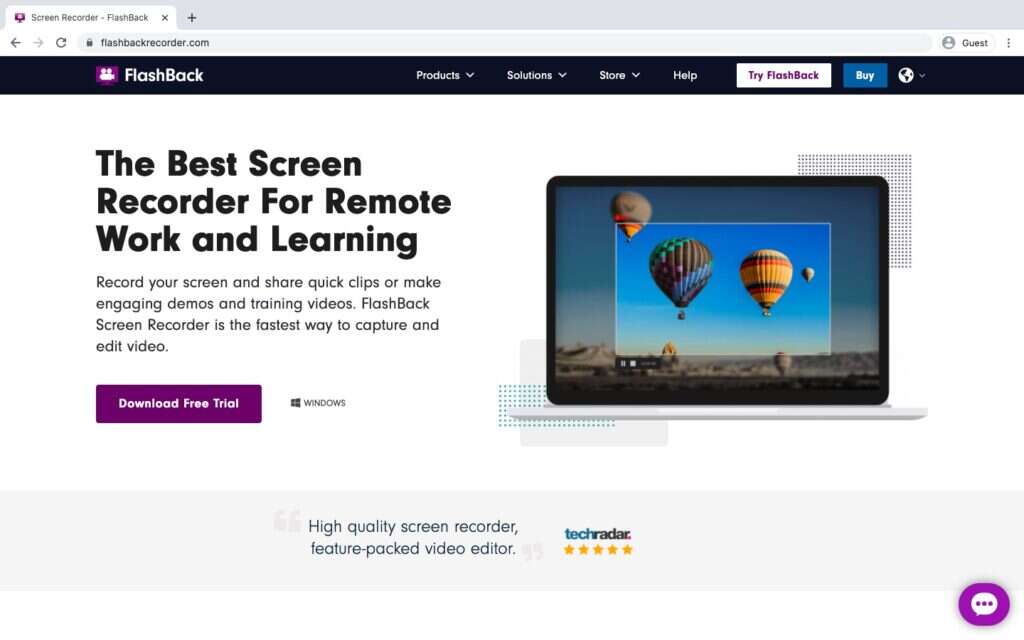Click the Guest profile avatar

coord(948,42)
